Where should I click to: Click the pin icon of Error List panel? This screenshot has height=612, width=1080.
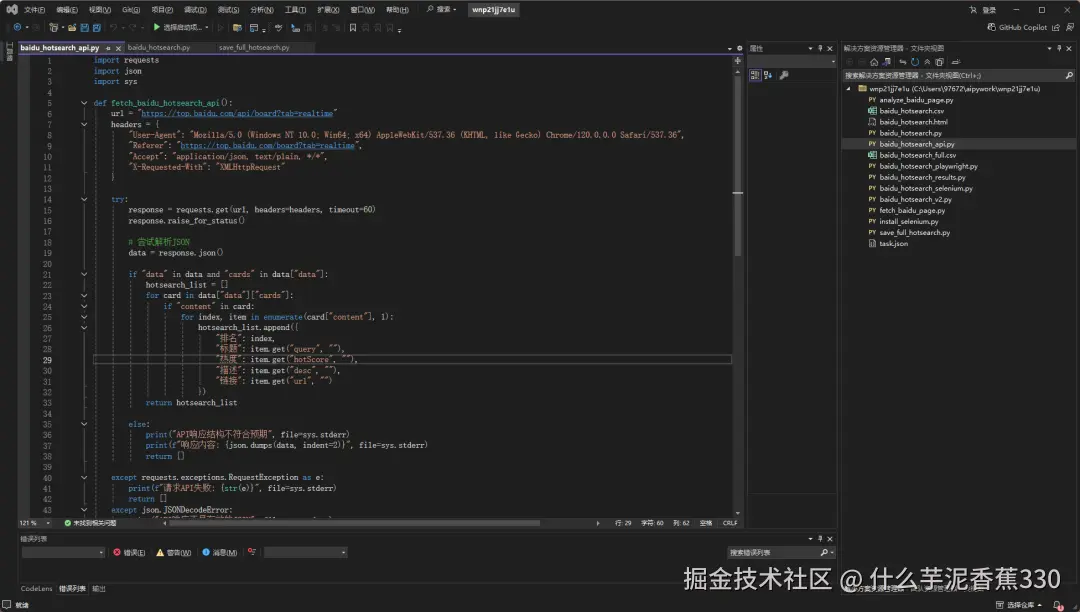tap(820, 538)
